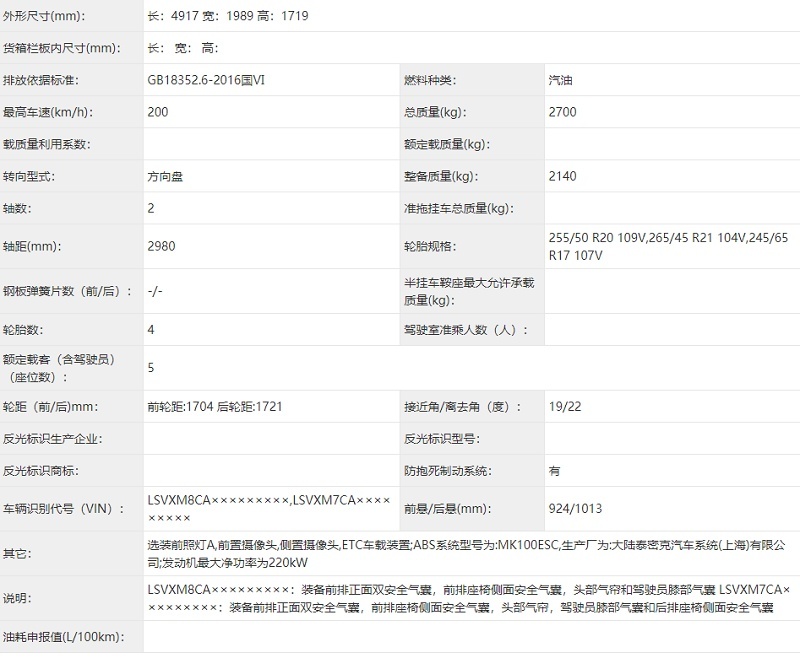Select curb weight value 2140
Image resolution: width=800 pixels, height=669 pixels.
tap(563, 177)
